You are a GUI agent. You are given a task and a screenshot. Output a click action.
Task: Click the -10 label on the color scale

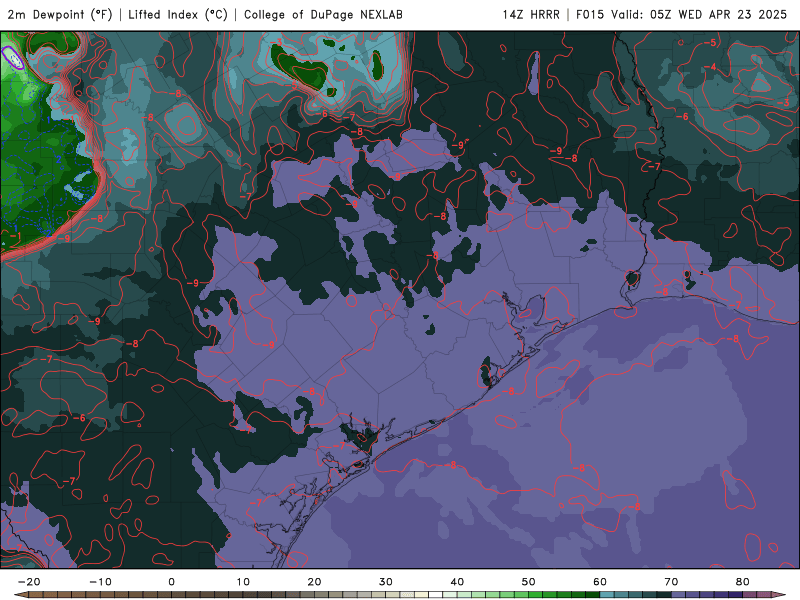100,582
